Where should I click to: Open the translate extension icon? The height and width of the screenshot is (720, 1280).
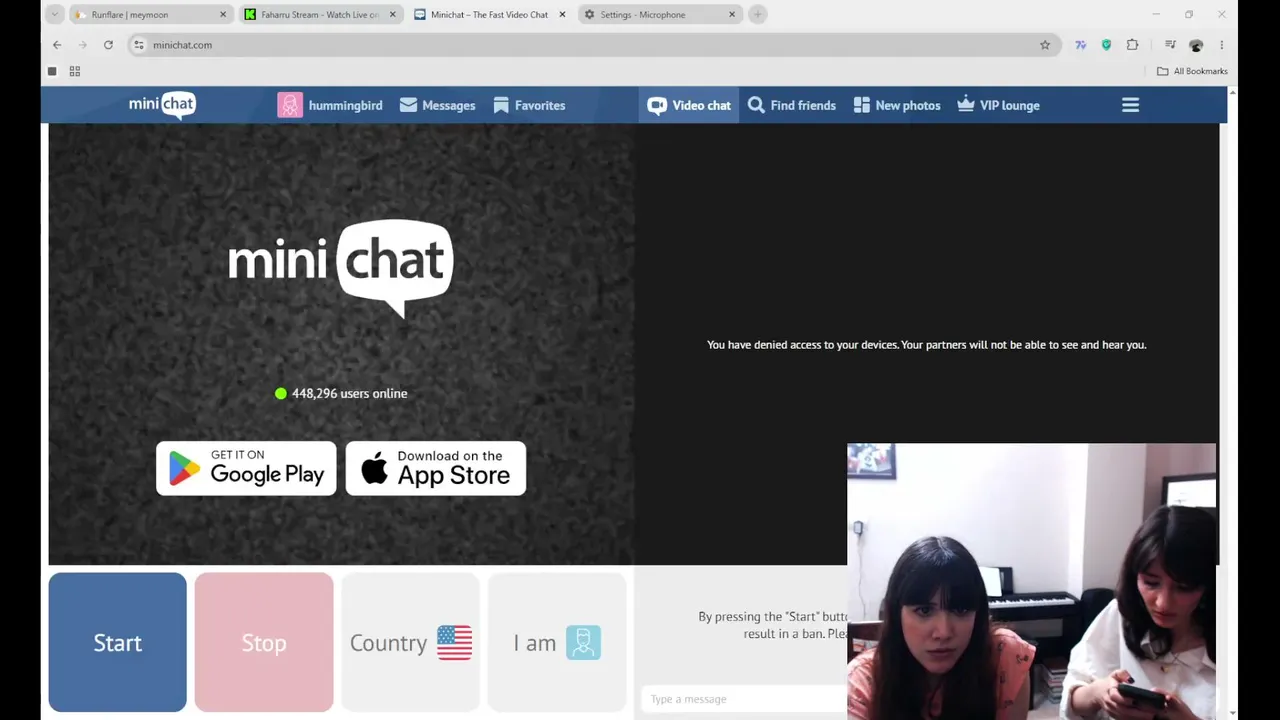pyautogui.click(x=1080, y=45)
